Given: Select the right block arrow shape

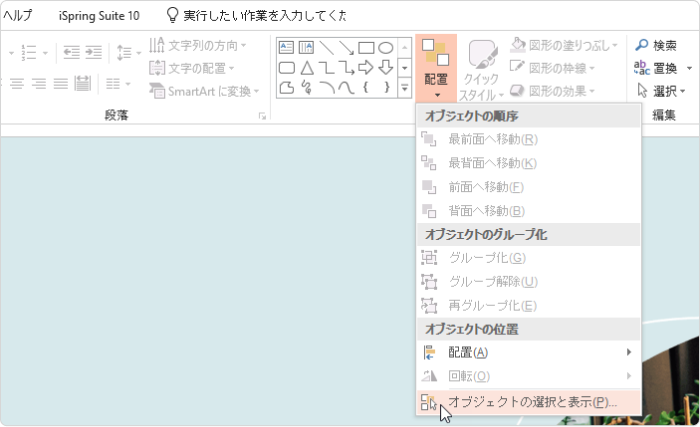Looking at the screenshot, I should pos(366,68).
